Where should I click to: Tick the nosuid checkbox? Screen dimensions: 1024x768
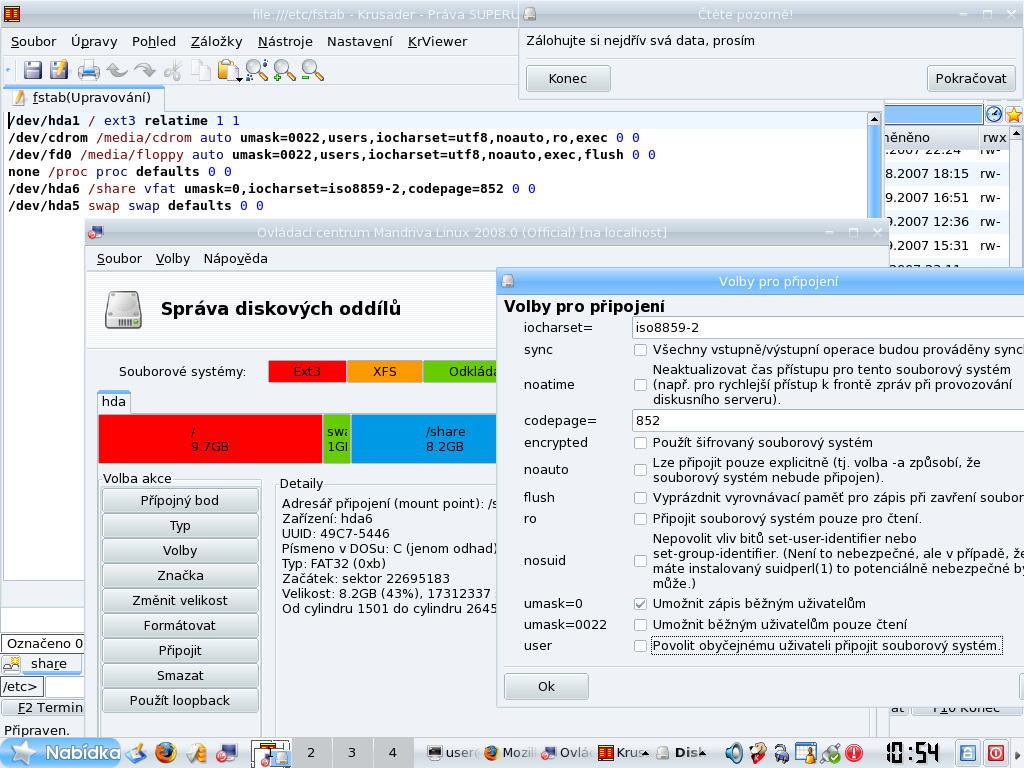640,561
